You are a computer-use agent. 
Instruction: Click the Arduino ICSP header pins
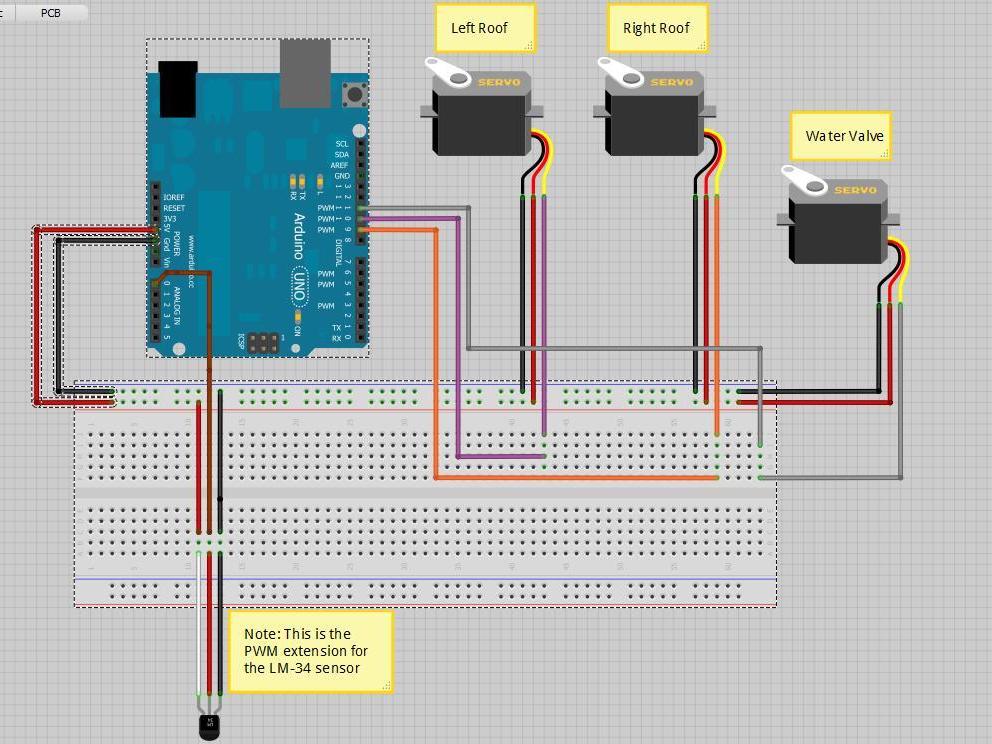pos(263,344)
